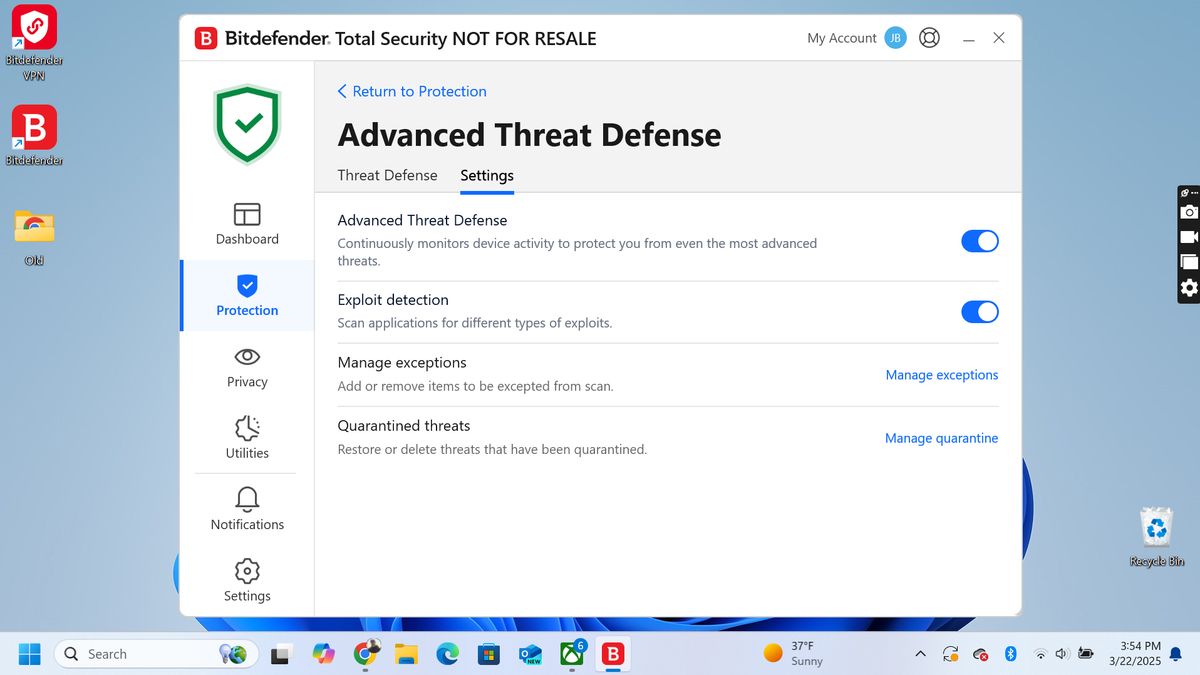Open Bitdefender Settings from the sidebar
Image resolution: width=1200 pixels, height=675 pixels.
(246, 580)
